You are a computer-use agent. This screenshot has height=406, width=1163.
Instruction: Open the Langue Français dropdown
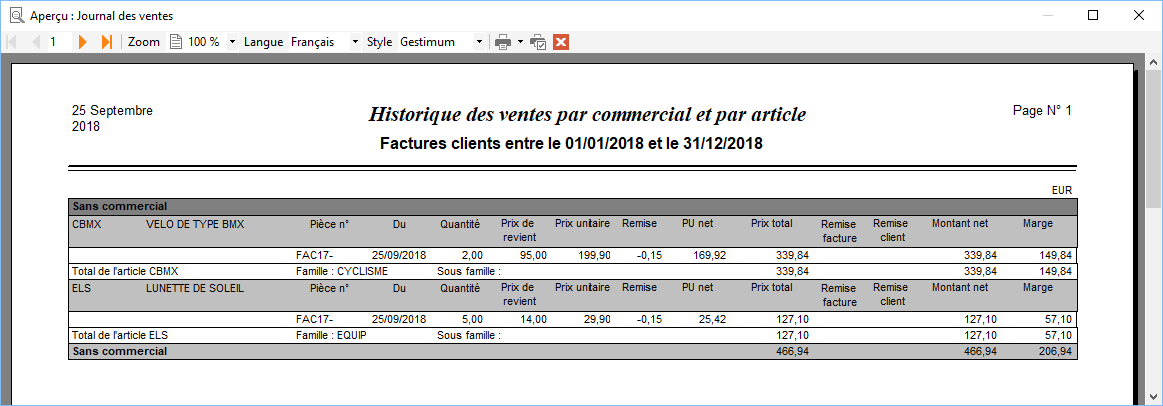click(355, 42)
